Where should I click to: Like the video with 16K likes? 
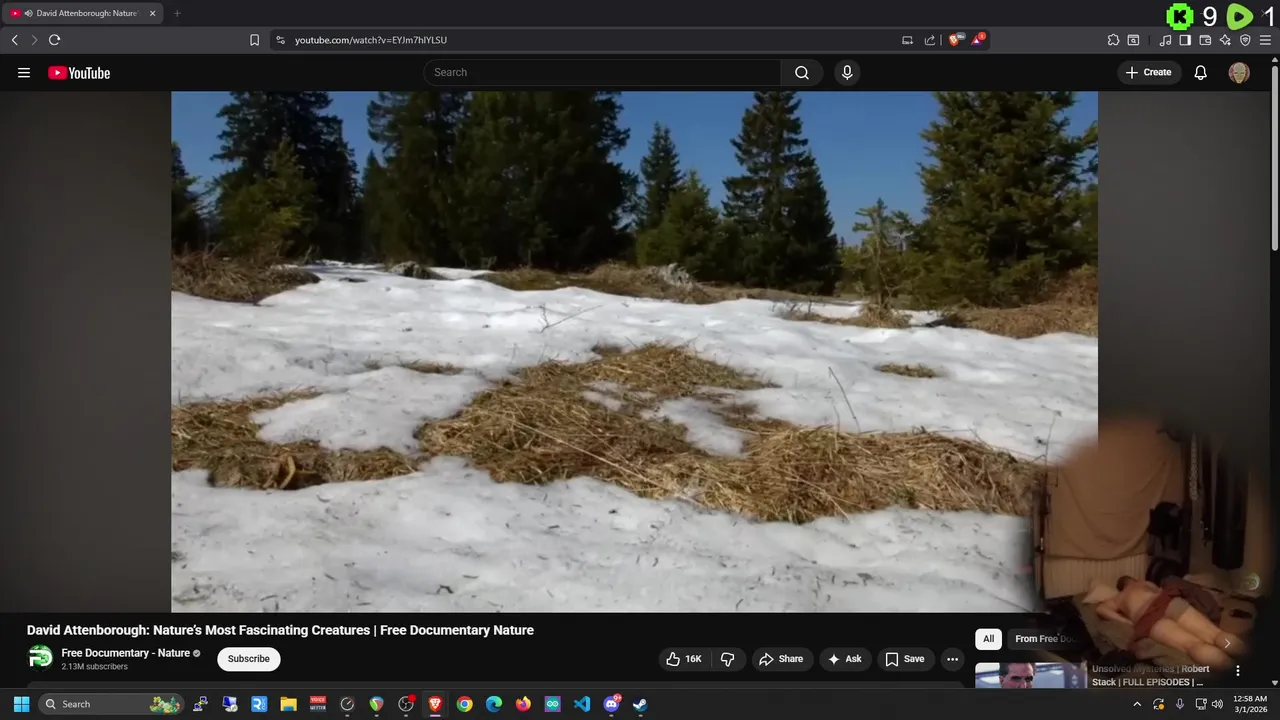pos(685,659)
